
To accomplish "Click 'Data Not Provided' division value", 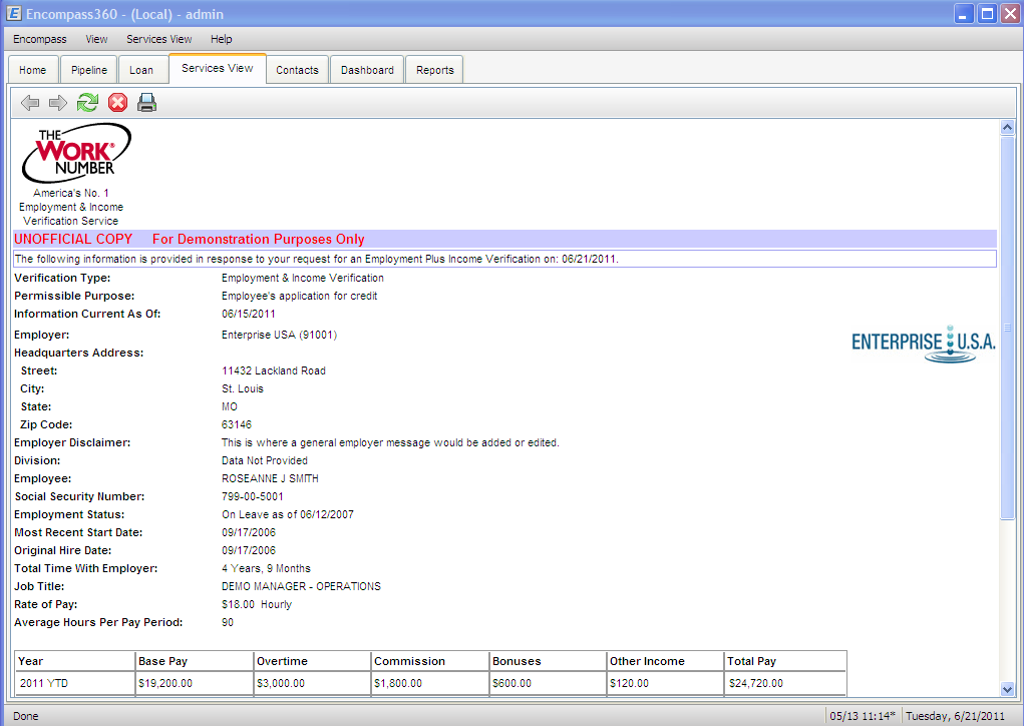I will pyautogui.click(x=264, y=460).
